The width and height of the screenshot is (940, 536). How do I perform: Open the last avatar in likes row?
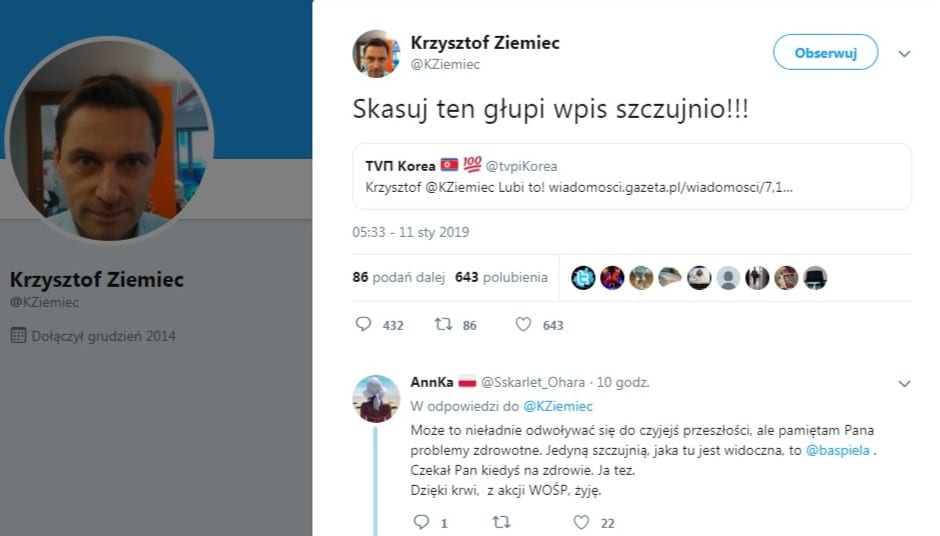(x=815, y=278)
